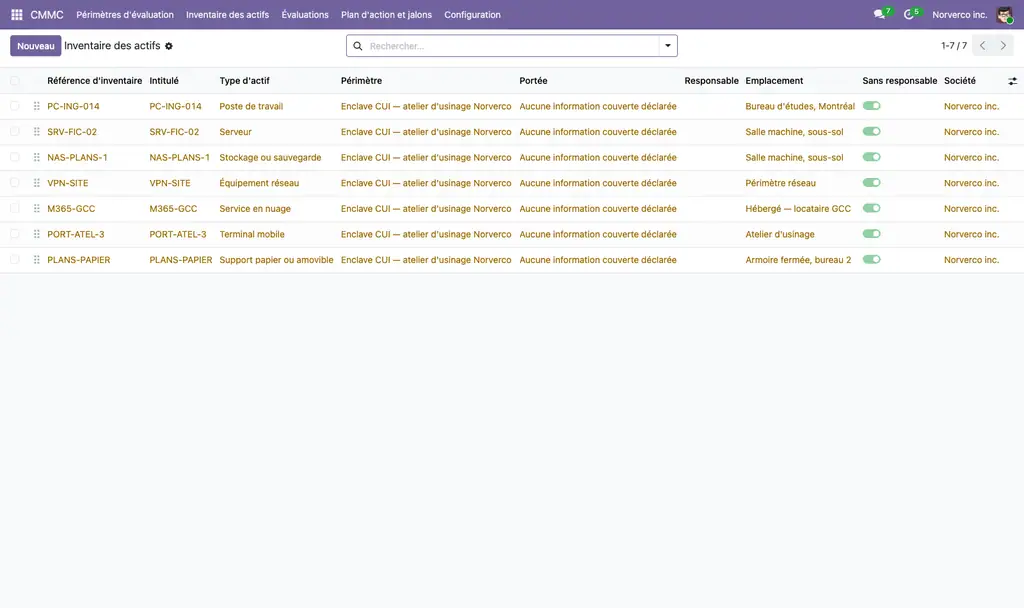Grab the drag handle of PC-ING-014 row
This screenshot has height=608, width=1024.
pos(37,106)
